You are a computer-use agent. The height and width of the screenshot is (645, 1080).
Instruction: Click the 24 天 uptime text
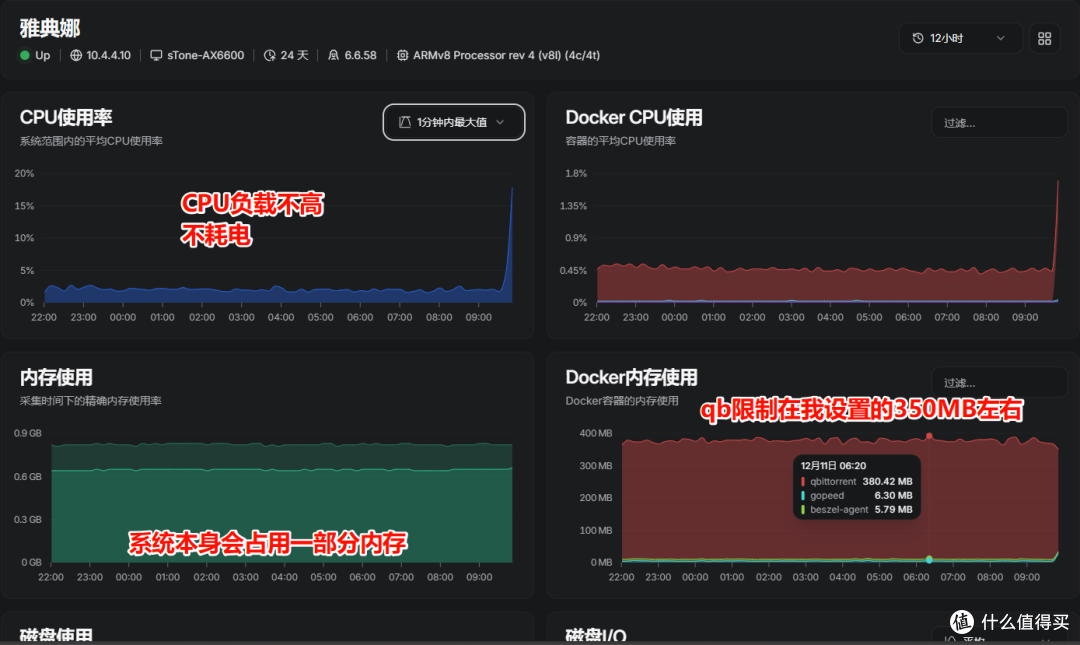(294, 55)
